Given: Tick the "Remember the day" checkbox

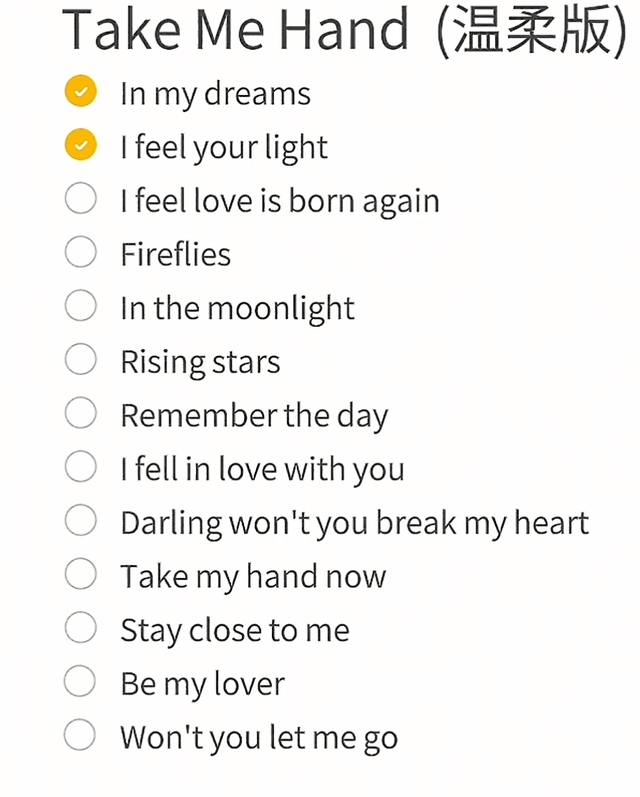Looking at the screenshot, I should (x=80, y=412).
